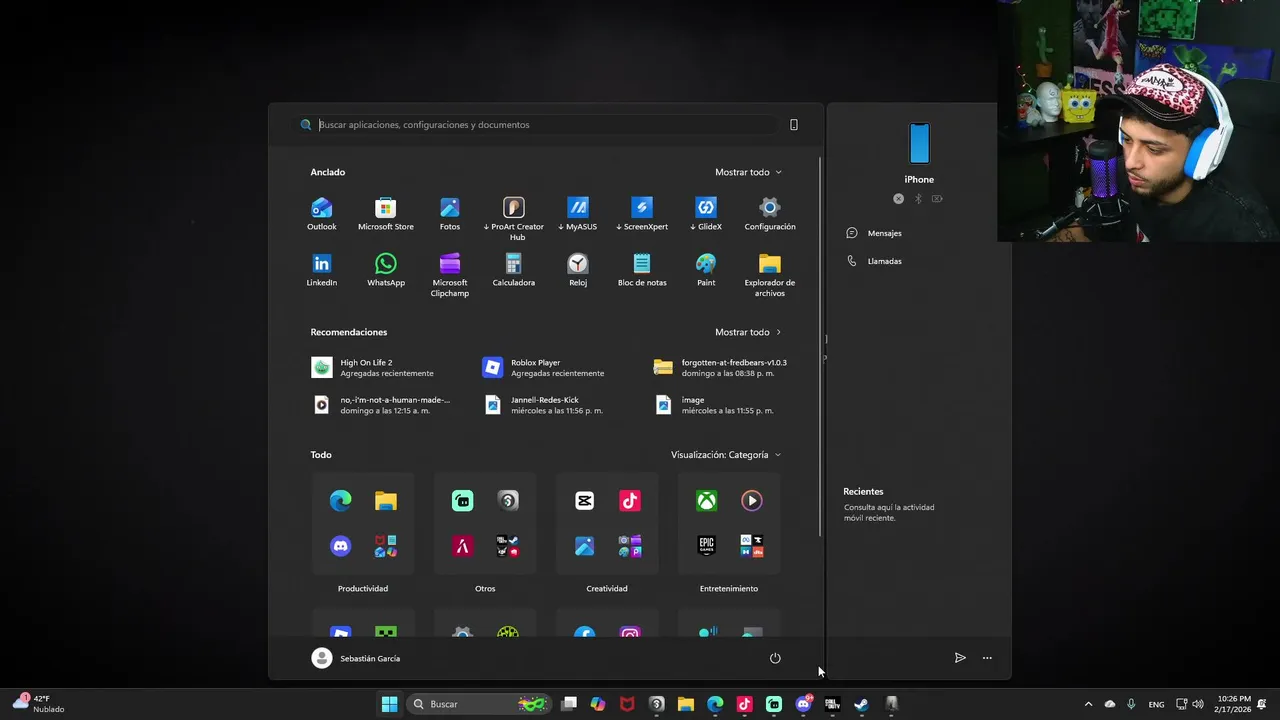
Task: Open TikTok in Creatividad category
Action: coord(630,501)
